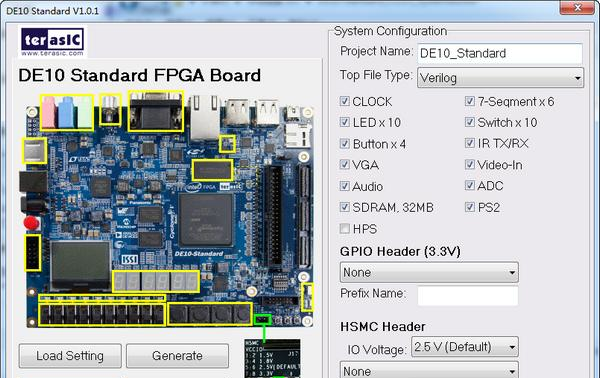Toggle the LED x 10 checkbox
Viewport: 600px width, 378px height.
344,122
